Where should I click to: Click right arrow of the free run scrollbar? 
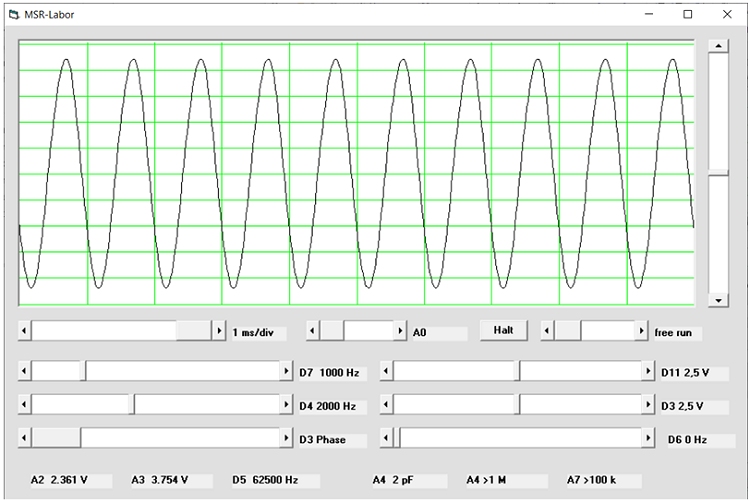(642, 331)
